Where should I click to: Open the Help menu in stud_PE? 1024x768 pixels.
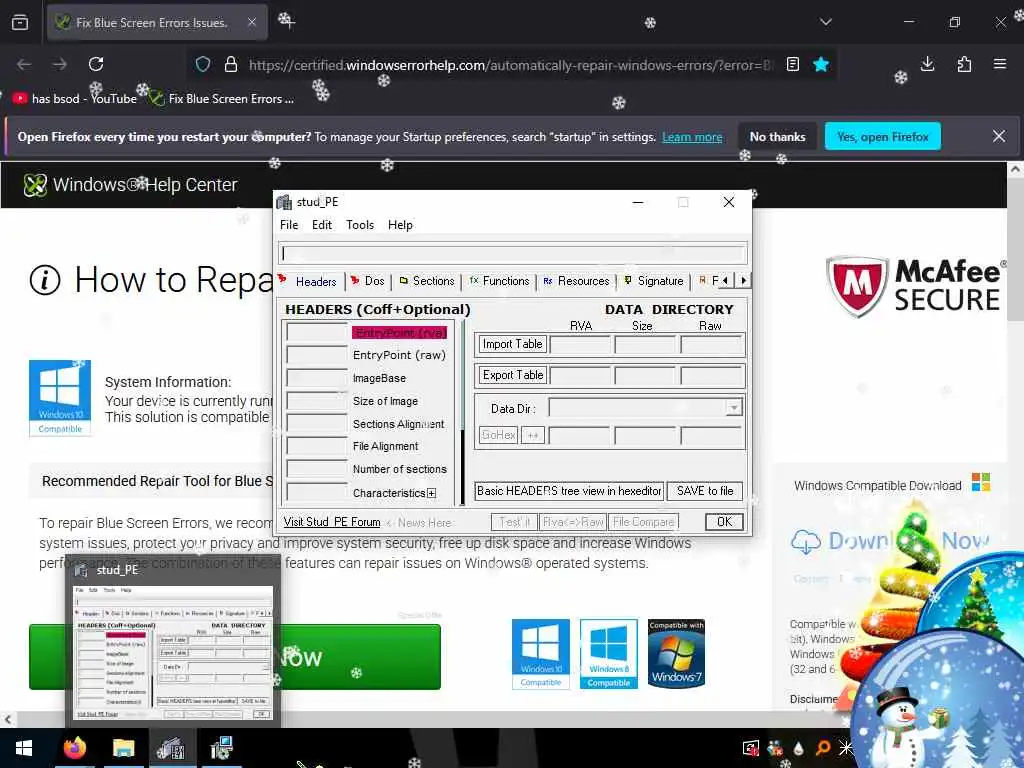point(400,225)
